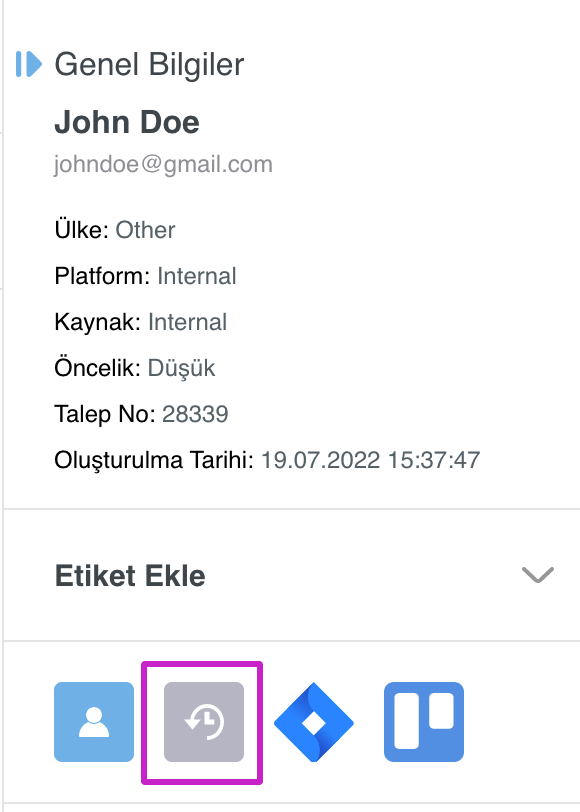This screenshot has width=580, height=812.
Task: Open the history clock icon button
Action: click(x=204, y=721)
